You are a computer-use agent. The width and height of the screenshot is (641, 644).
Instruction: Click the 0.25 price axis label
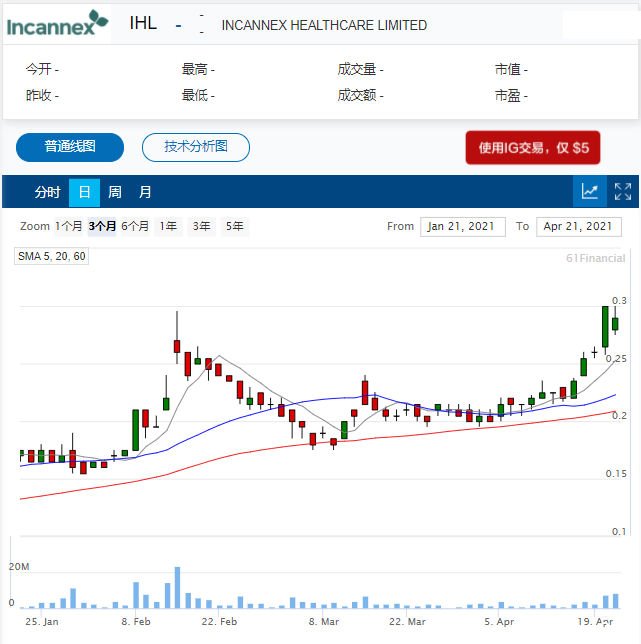[616, 359]
